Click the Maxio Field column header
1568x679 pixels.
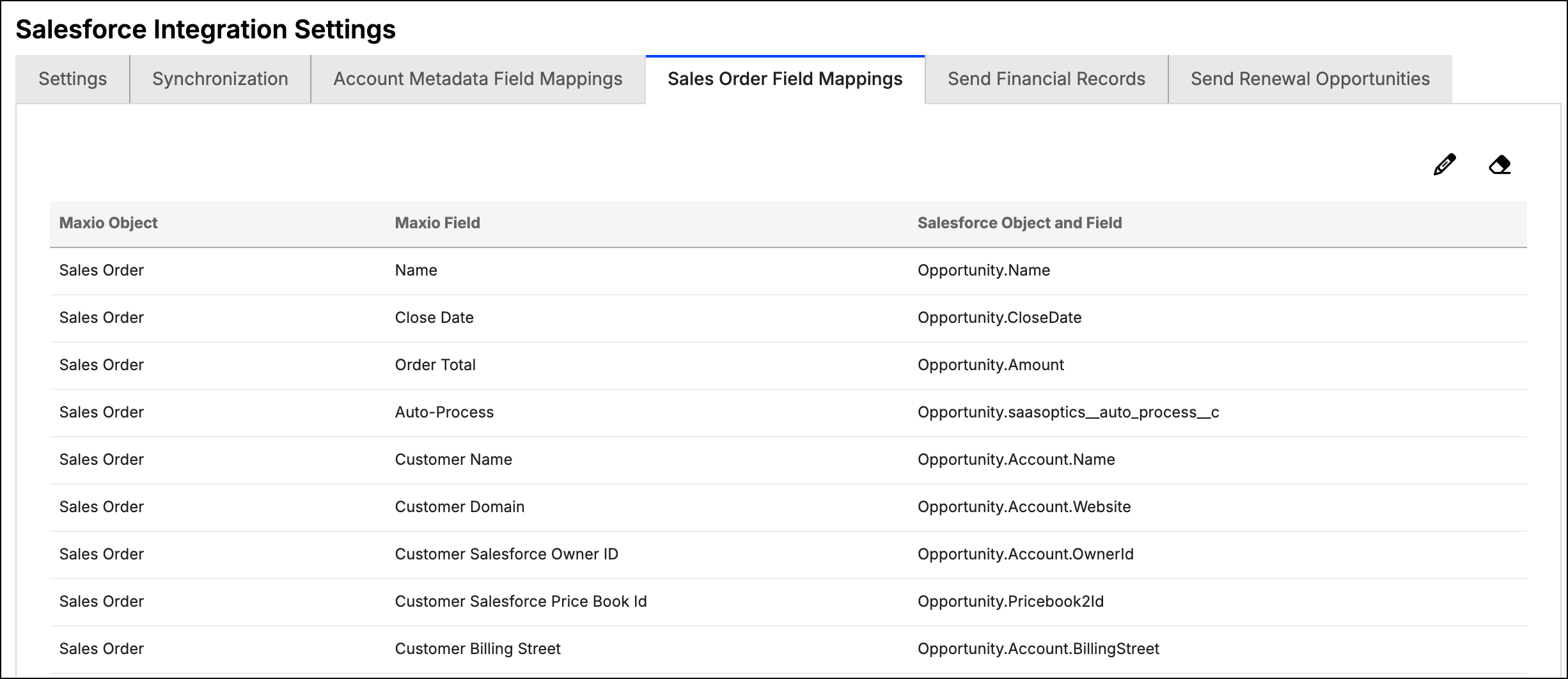[x=437, y=223]
